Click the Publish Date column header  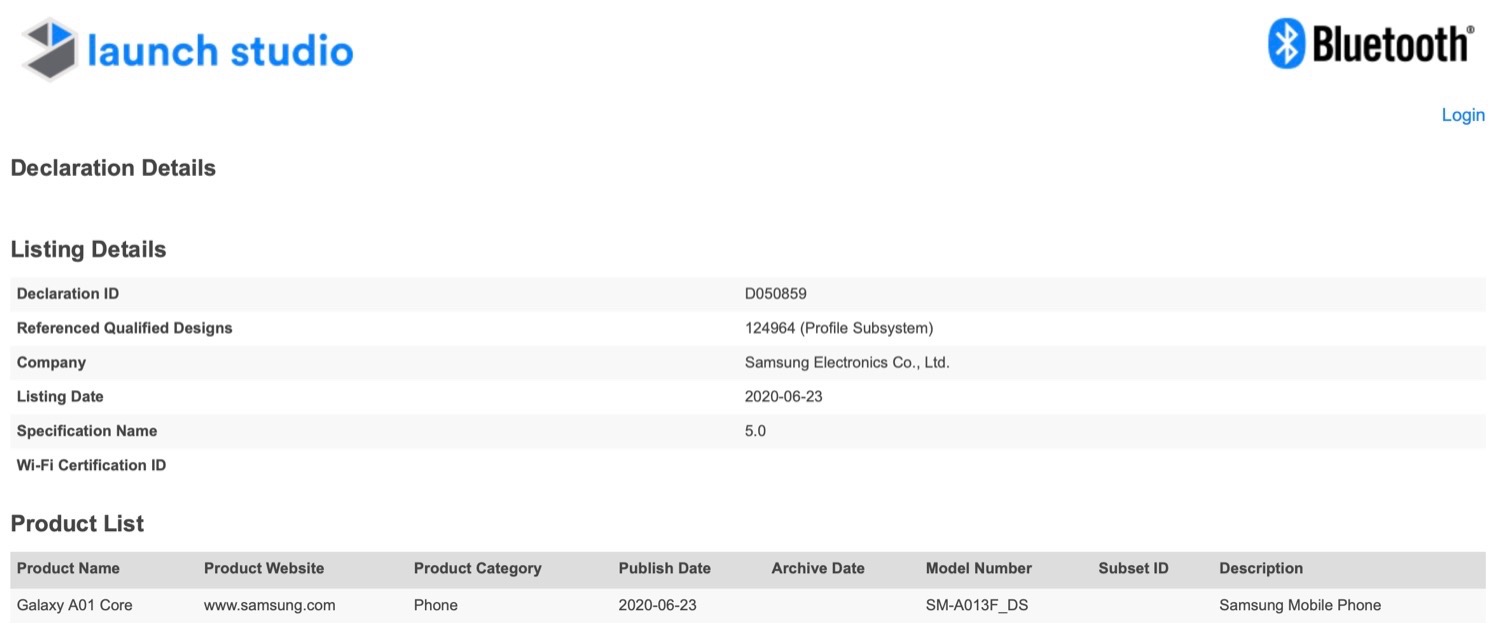tap(664, 568)
